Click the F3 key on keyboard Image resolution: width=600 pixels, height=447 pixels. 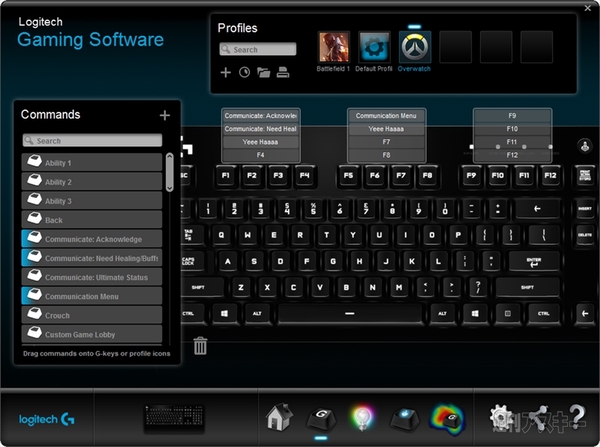pyautogui.click(x=278, y=176)
